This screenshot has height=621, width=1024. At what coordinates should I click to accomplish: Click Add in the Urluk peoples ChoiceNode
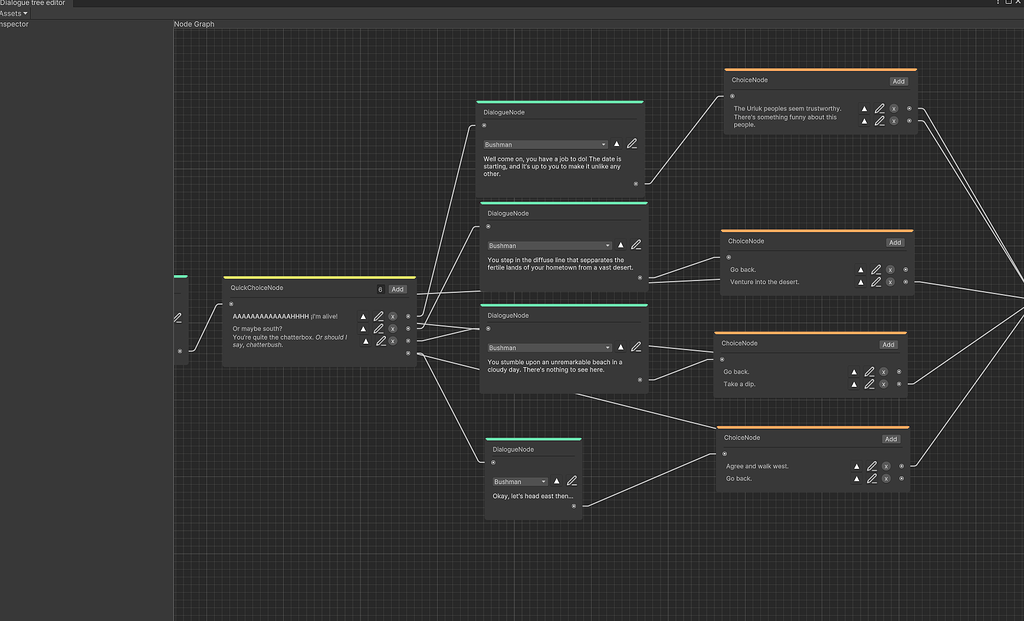(x=898, y=82)
